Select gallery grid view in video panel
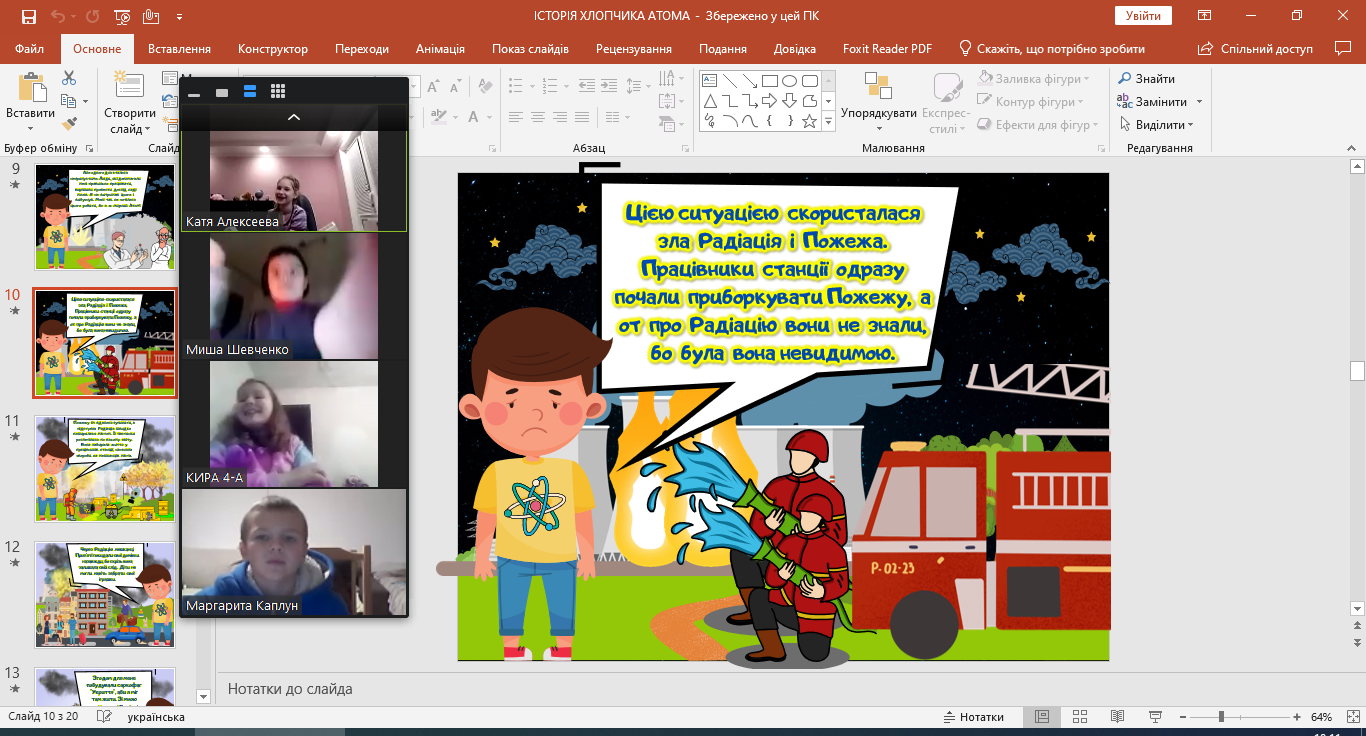Image resolution: width=1366 pixels, height=736 pixels. pyautogui.click(x=278, y=92)
